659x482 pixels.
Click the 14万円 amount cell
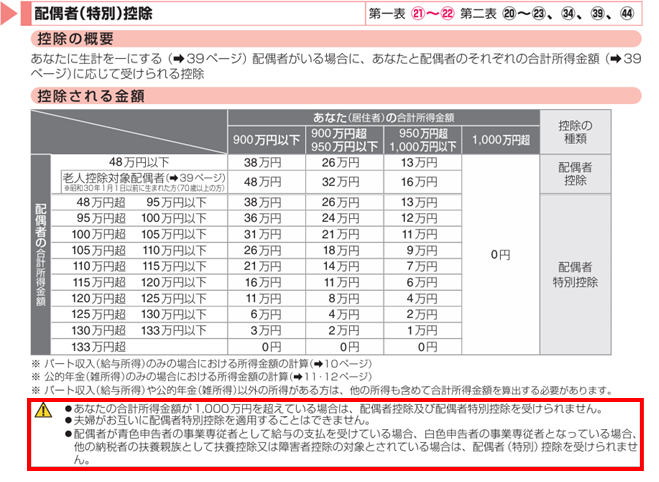(x=345, y=266)
